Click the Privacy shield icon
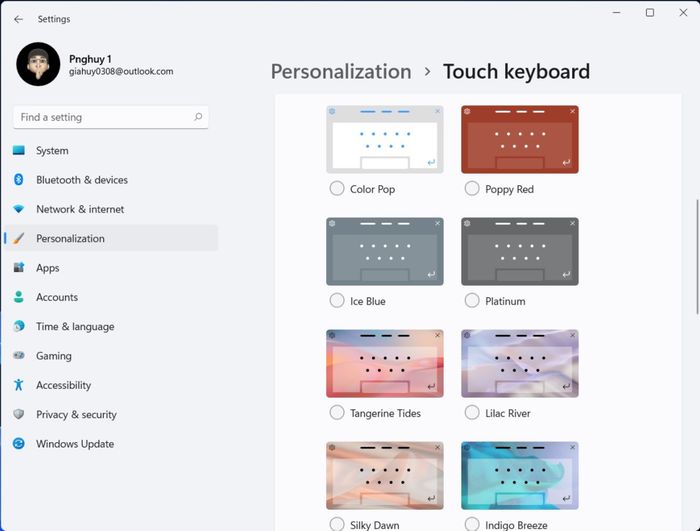Image resolution: width=700 pixels, height=531 pixels. [19, 414]
